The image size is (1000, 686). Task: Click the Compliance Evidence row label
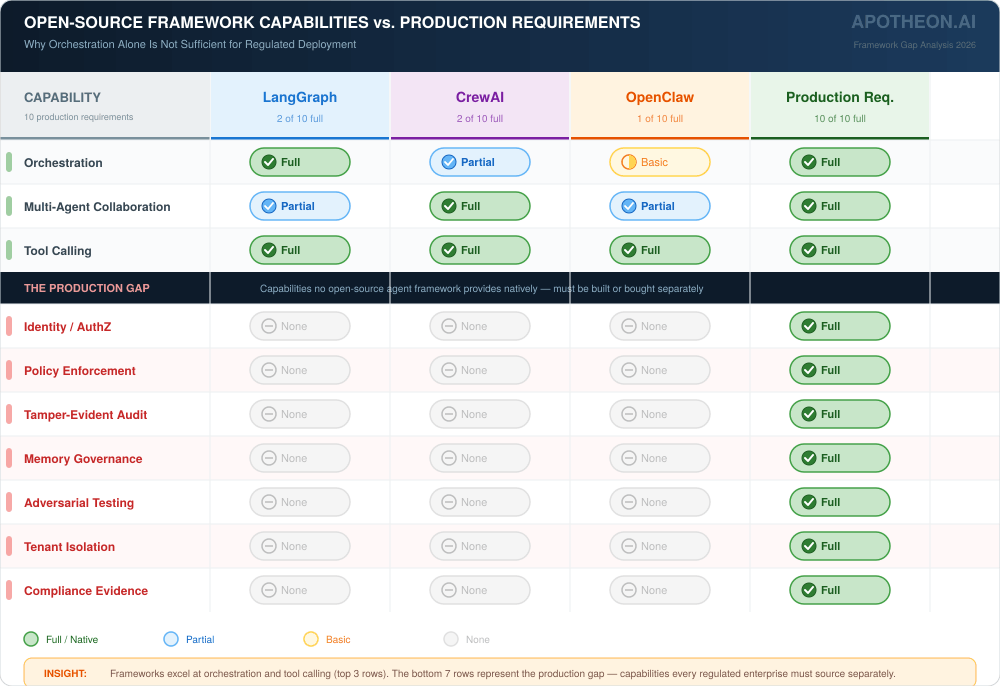tap(86, 591)
